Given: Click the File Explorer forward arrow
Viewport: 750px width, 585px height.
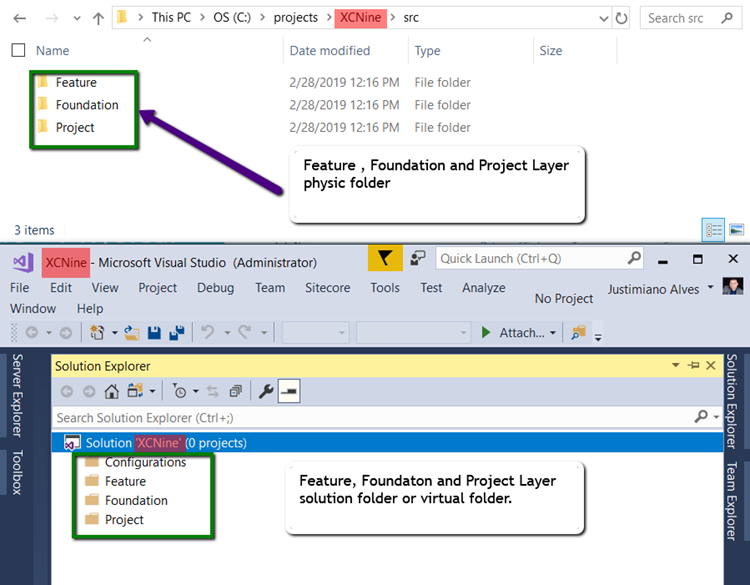Looking at the screenshot, I should click(x=52, y=19).
